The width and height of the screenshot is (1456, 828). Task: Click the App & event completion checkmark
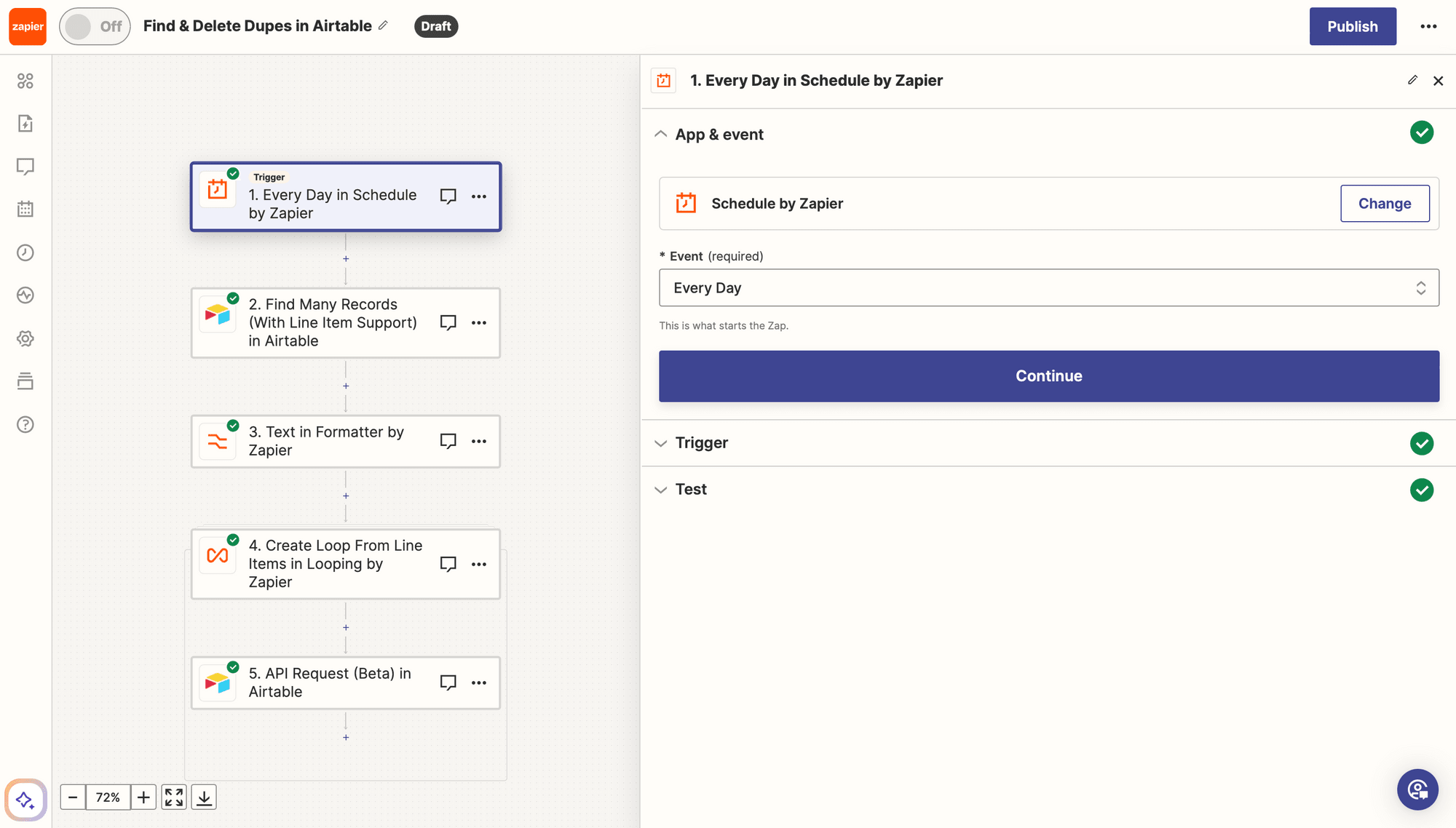point(1422,132)
